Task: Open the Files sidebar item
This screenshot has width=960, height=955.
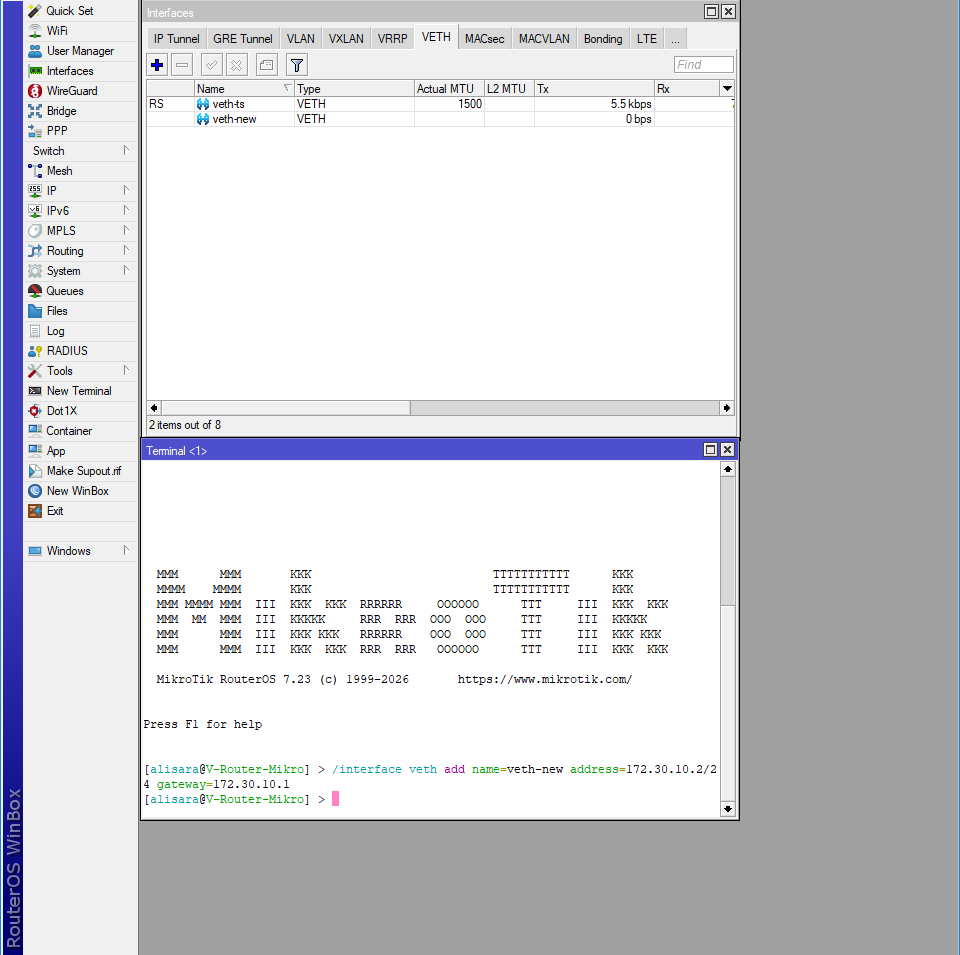Action: coord(80,311)
